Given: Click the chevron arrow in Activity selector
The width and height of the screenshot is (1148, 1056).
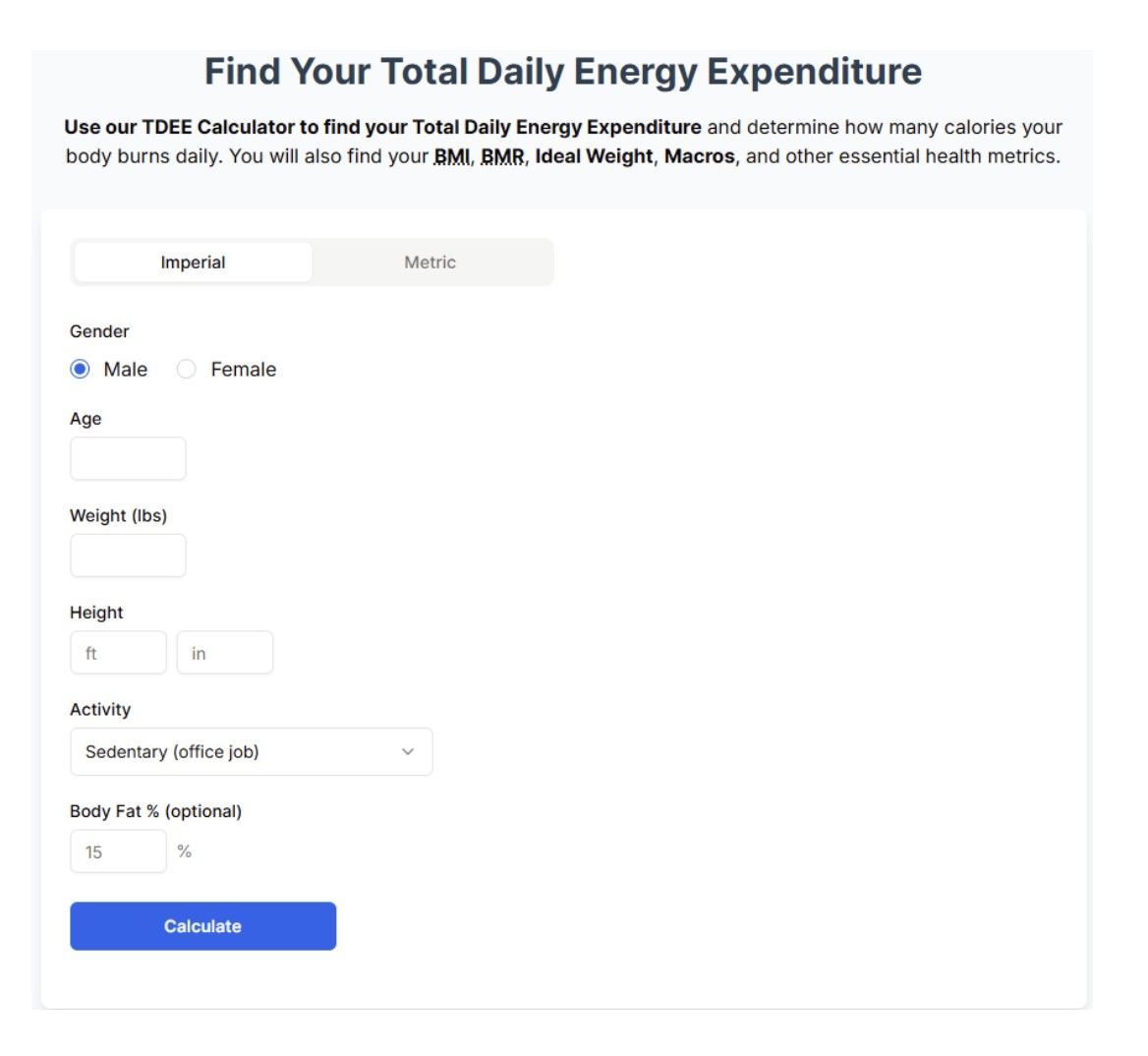Looking at the screenshot, I should pos(408,752).
